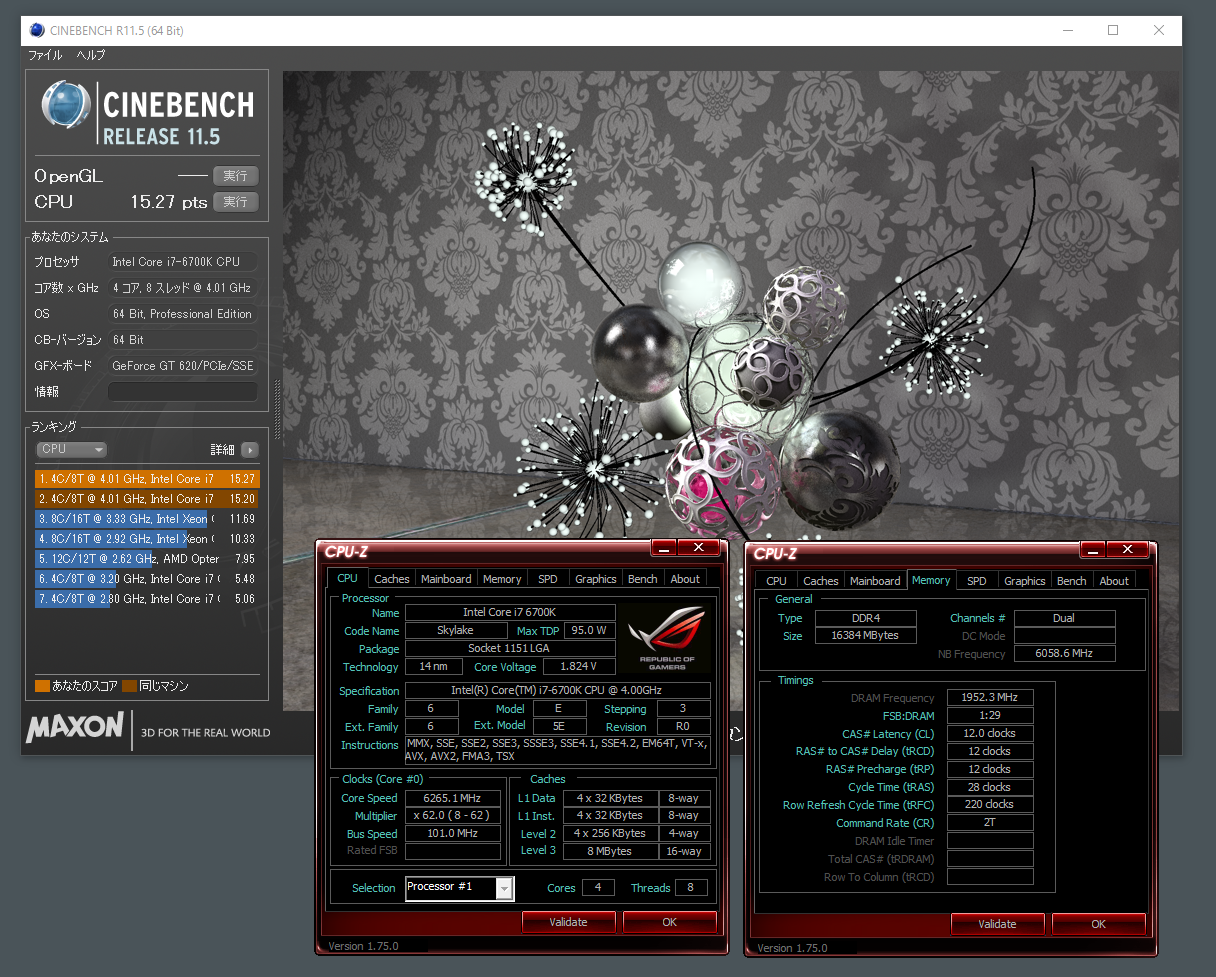Click the CAS# Latency 12.0 clocks value
Viewport: 1216px width, 977px height.
(990, 734)
